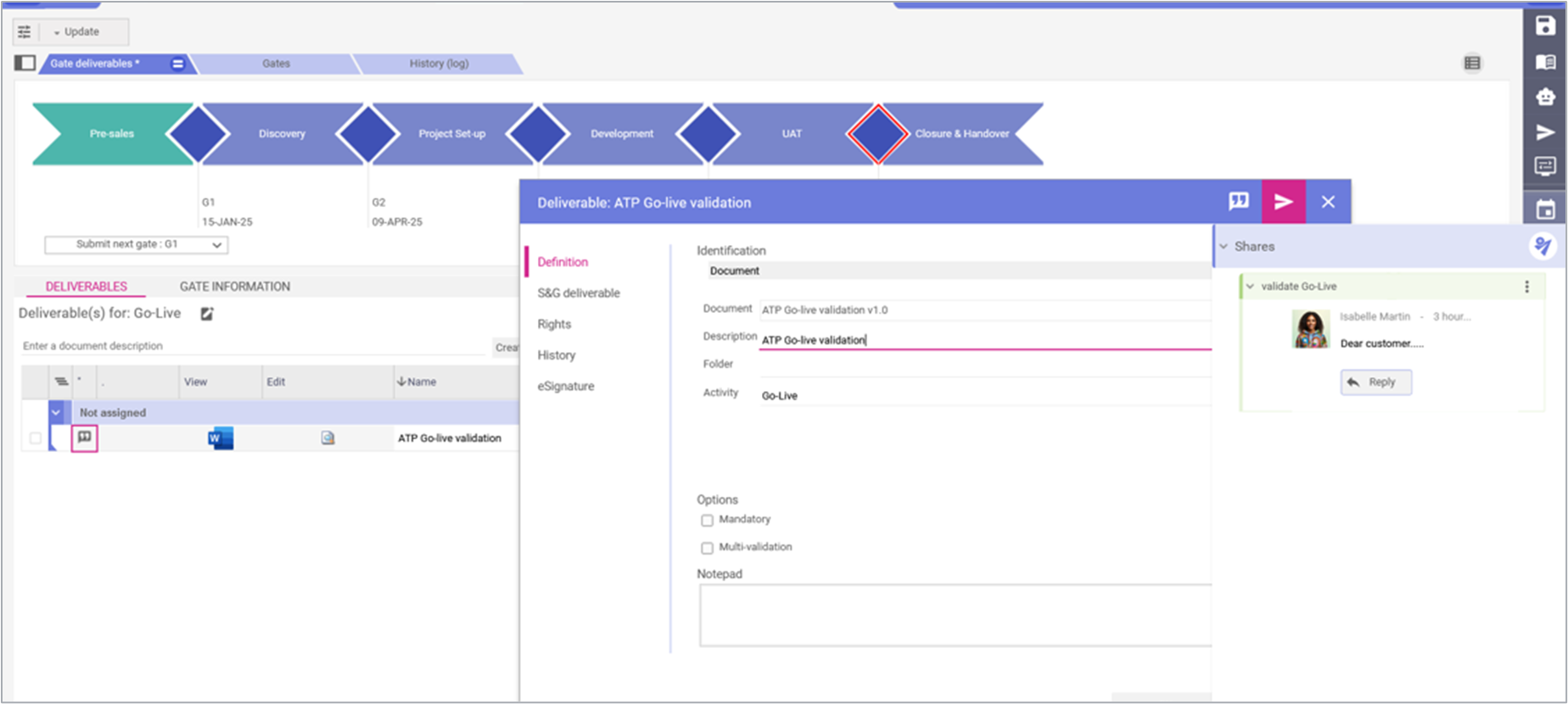Open the discussion icon in deliverable header
This screenshot has height=704, width=1568.
(1239, 202)
